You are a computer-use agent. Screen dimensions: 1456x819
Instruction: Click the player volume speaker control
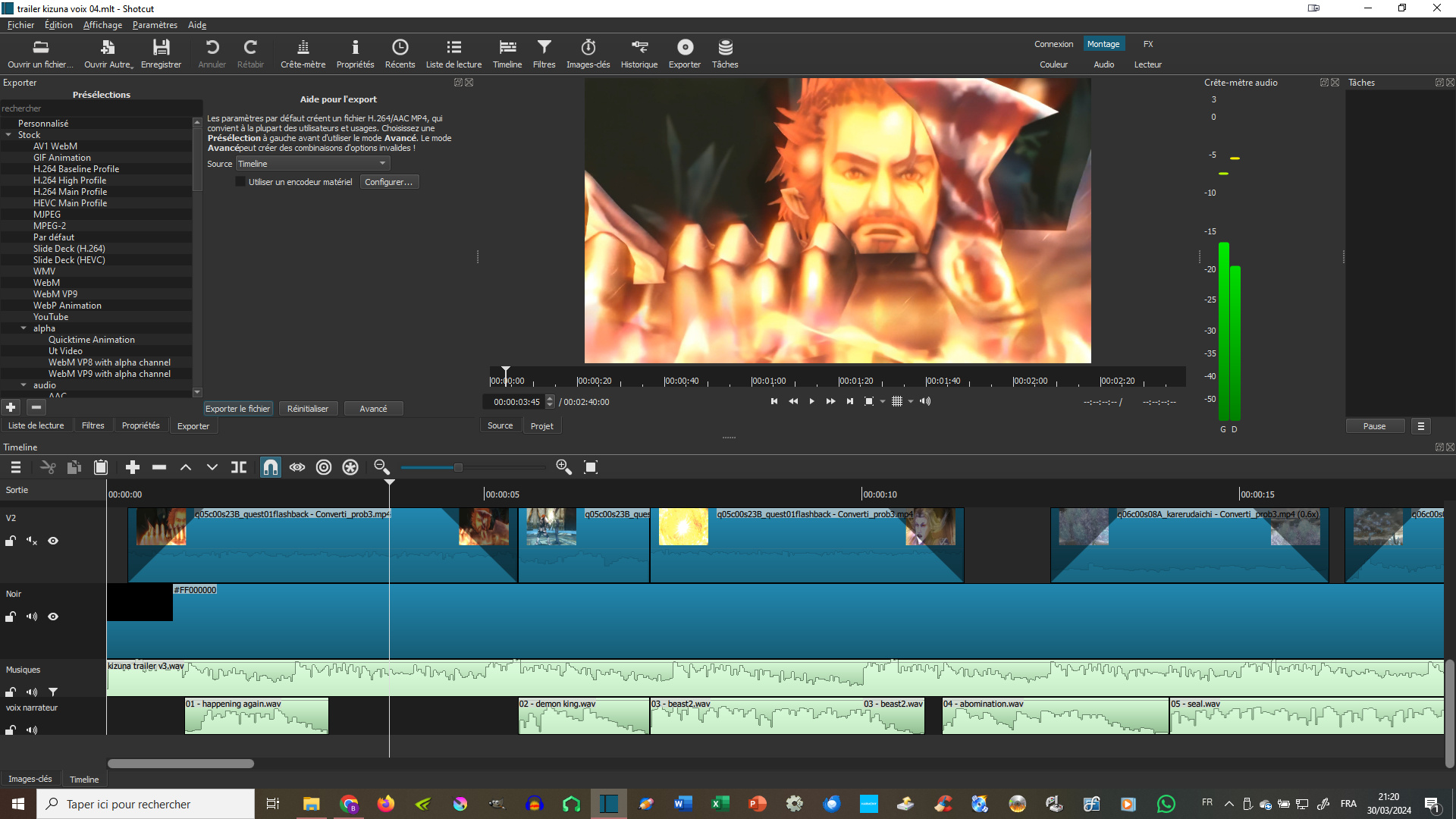925,402
